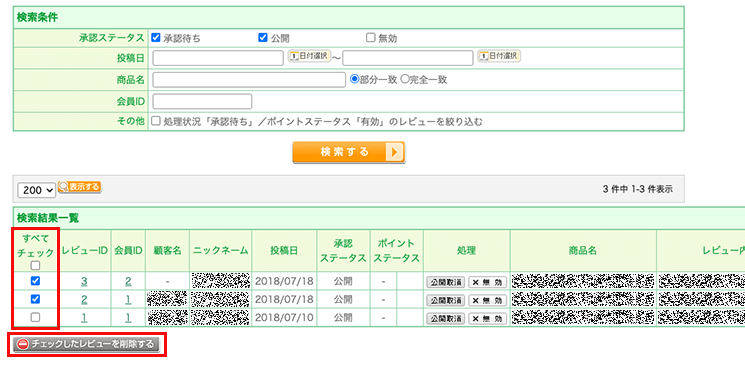Open the second 日付選択 calendar picker

tap(499, 56)
